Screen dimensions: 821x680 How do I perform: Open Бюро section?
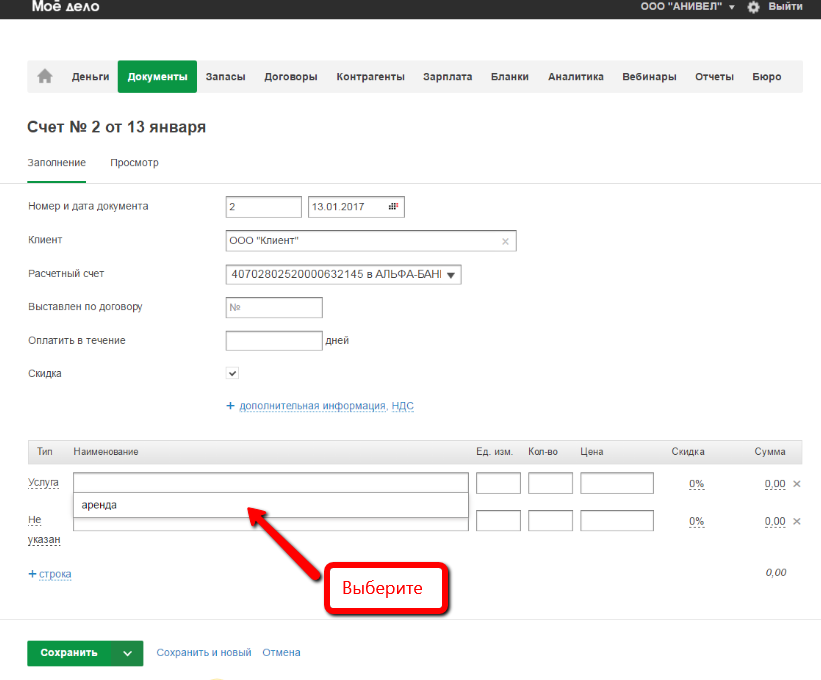tap(767, 76)
